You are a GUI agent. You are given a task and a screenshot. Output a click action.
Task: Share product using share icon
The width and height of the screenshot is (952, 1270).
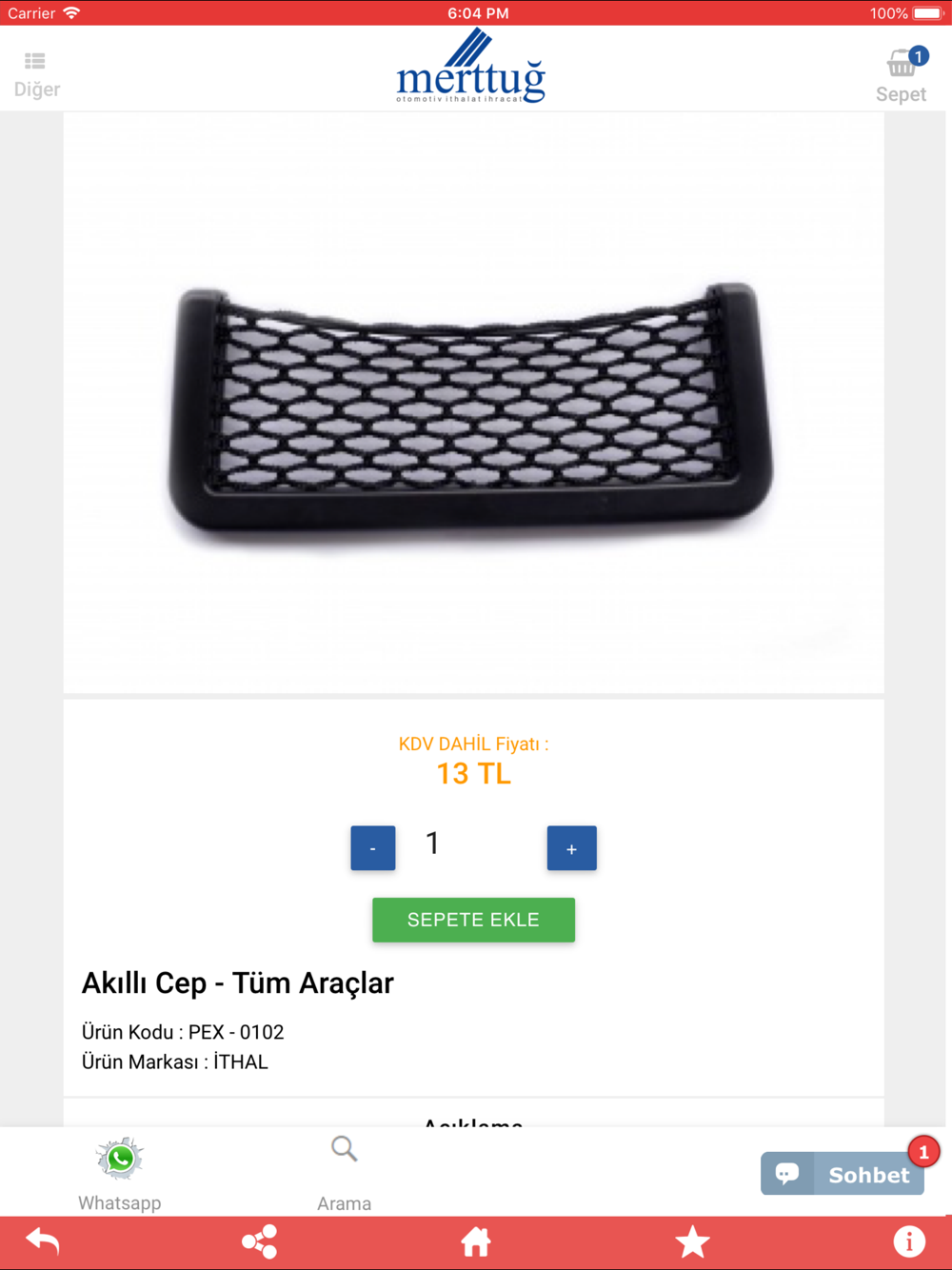[x=259, y=1241]
